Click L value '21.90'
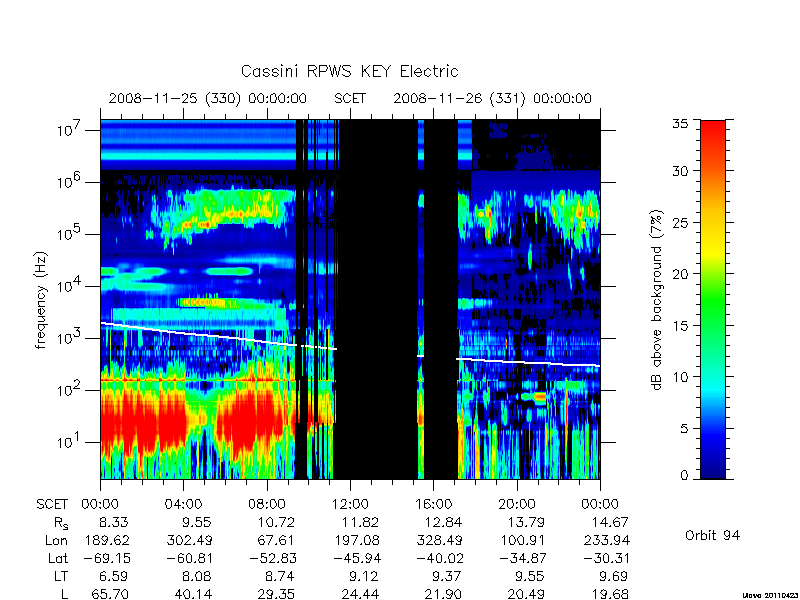Viewport: 800px width, 600px height. (443, 594)
